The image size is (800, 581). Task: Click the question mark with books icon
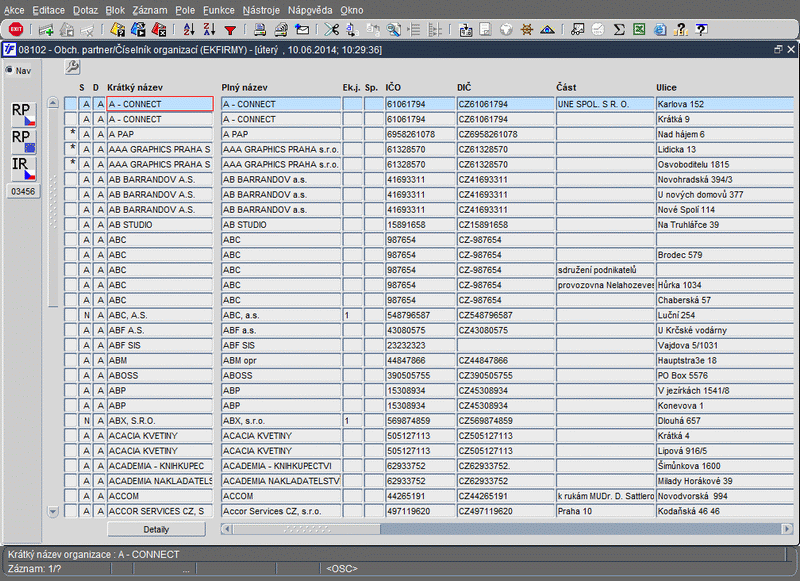coord(681,30)
